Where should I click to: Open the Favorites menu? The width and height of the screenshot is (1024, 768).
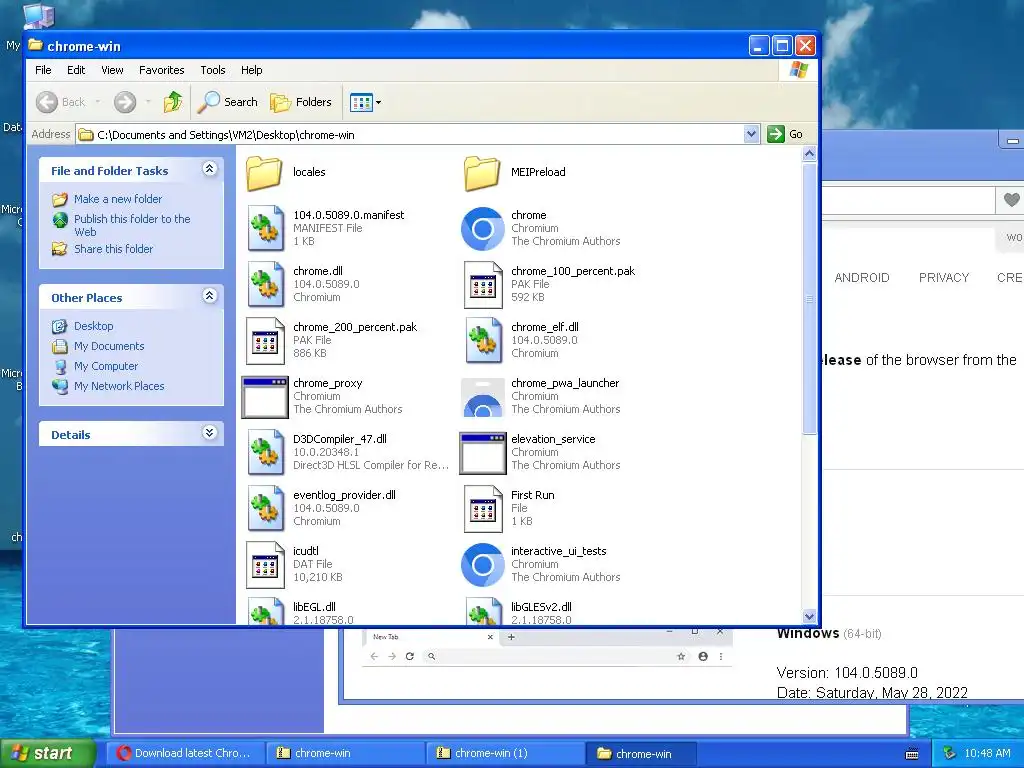click(x=161, y=70)
